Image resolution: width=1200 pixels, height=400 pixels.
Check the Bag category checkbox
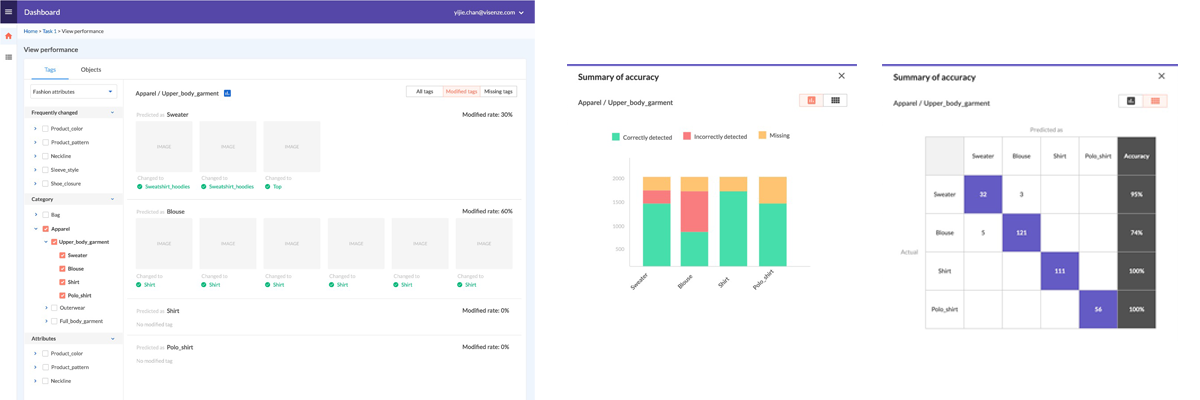click(x=46, y=215)
